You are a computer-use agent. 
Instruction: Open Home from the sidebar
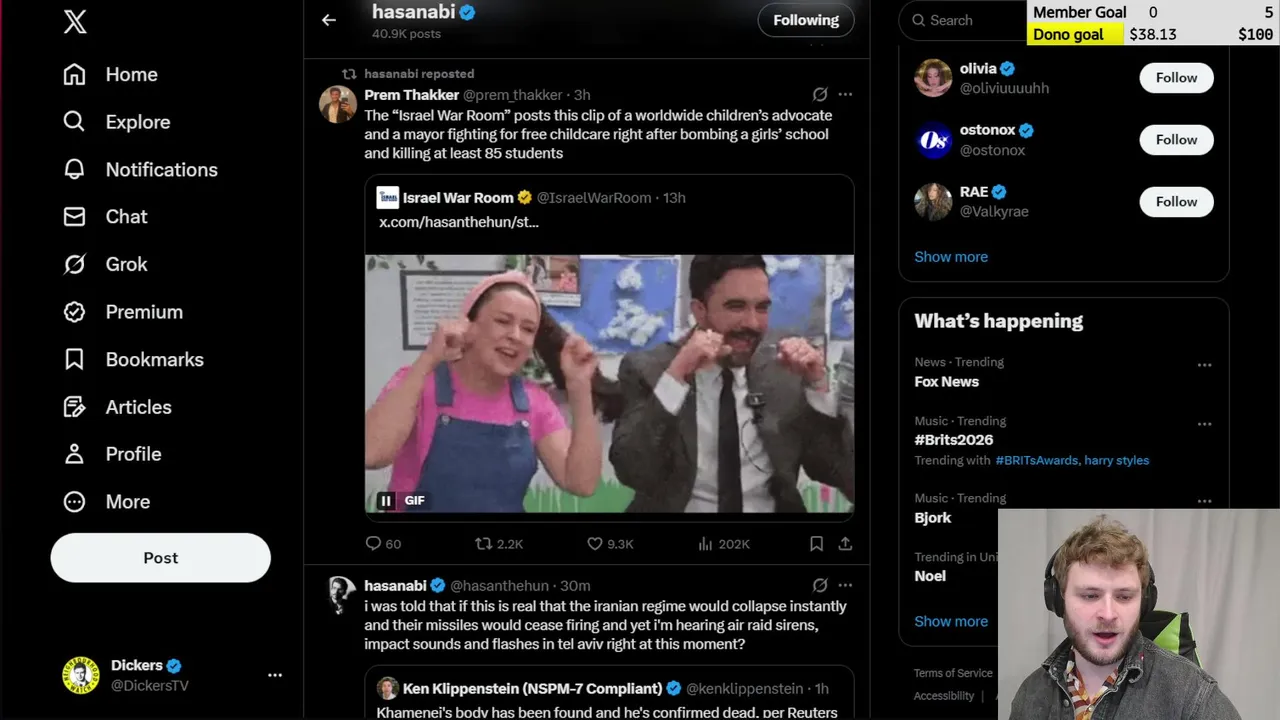[111, 74]
